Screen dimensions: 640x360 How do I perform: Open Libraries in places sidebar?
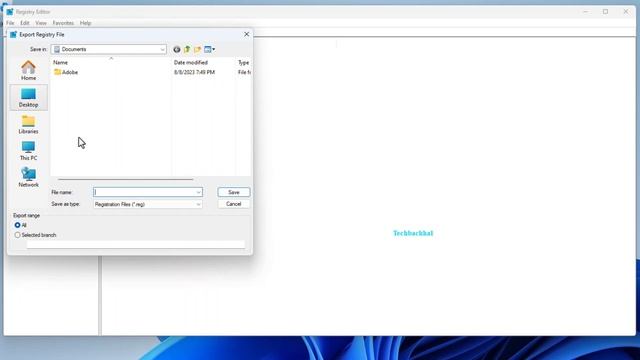(28, 124)
